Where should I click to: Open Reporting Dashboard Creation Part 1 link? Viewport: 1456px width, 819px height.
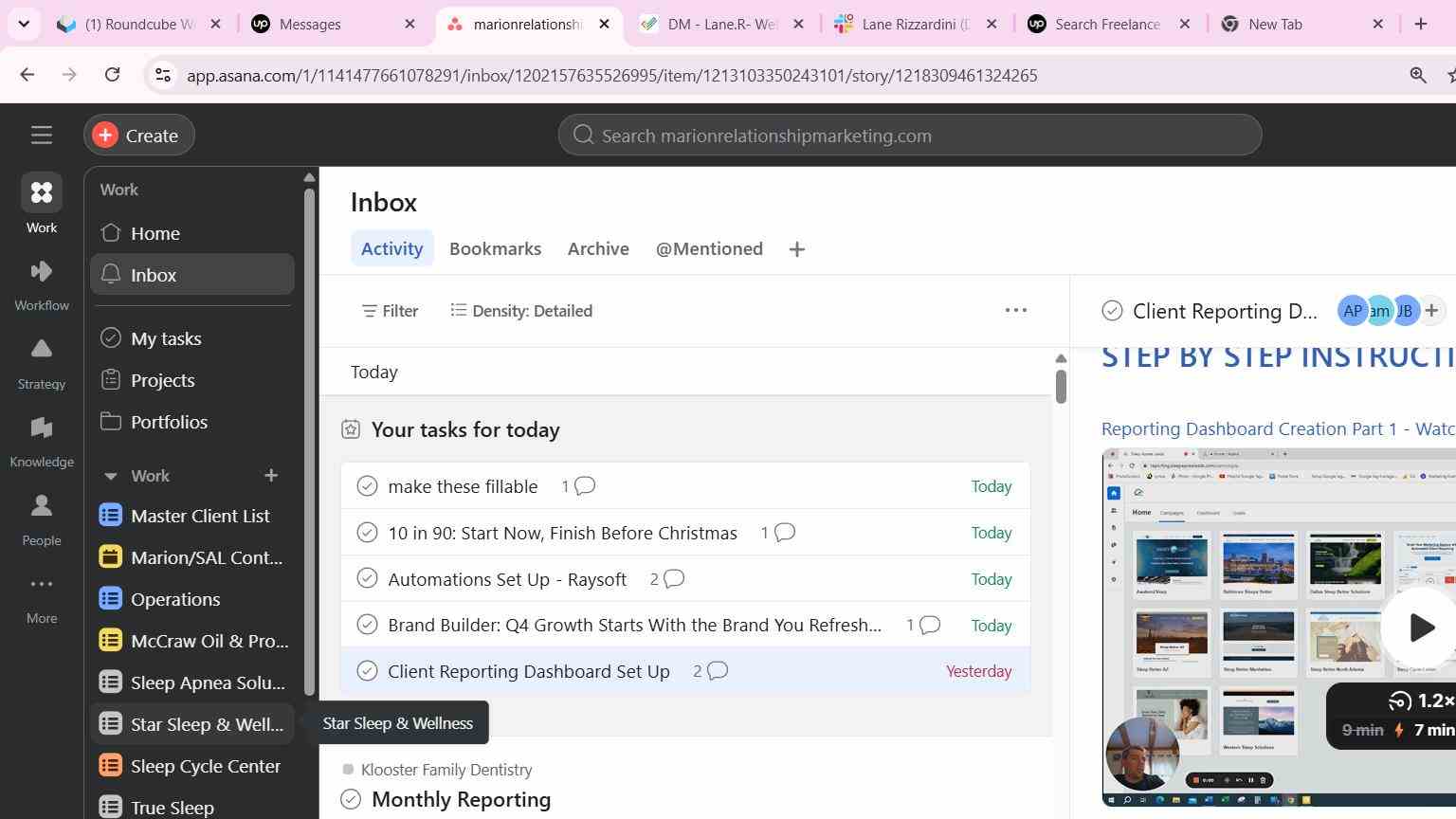click(x=1278, y=428)
